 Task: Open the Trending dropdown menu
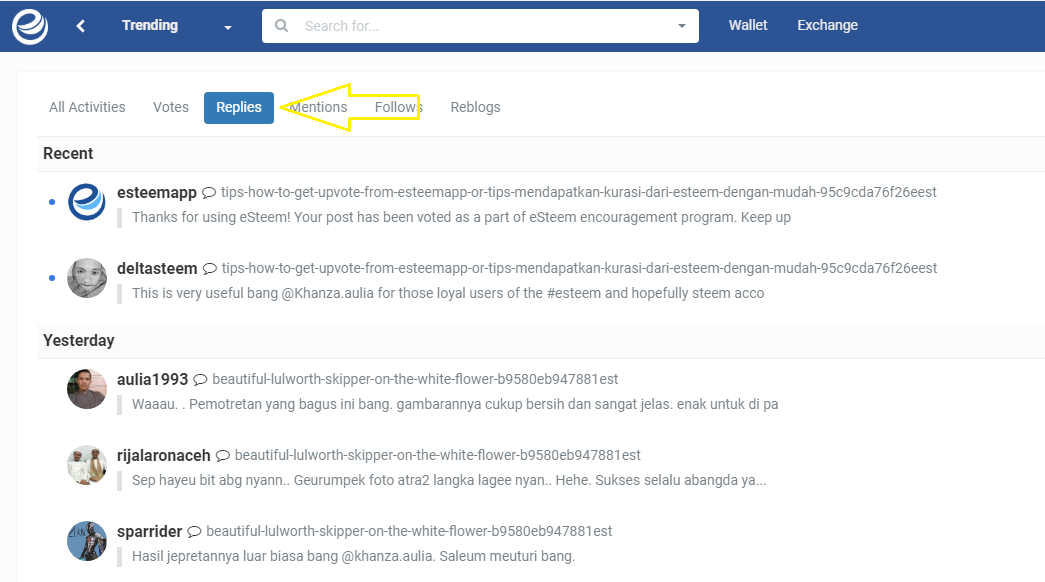point(176,25)
